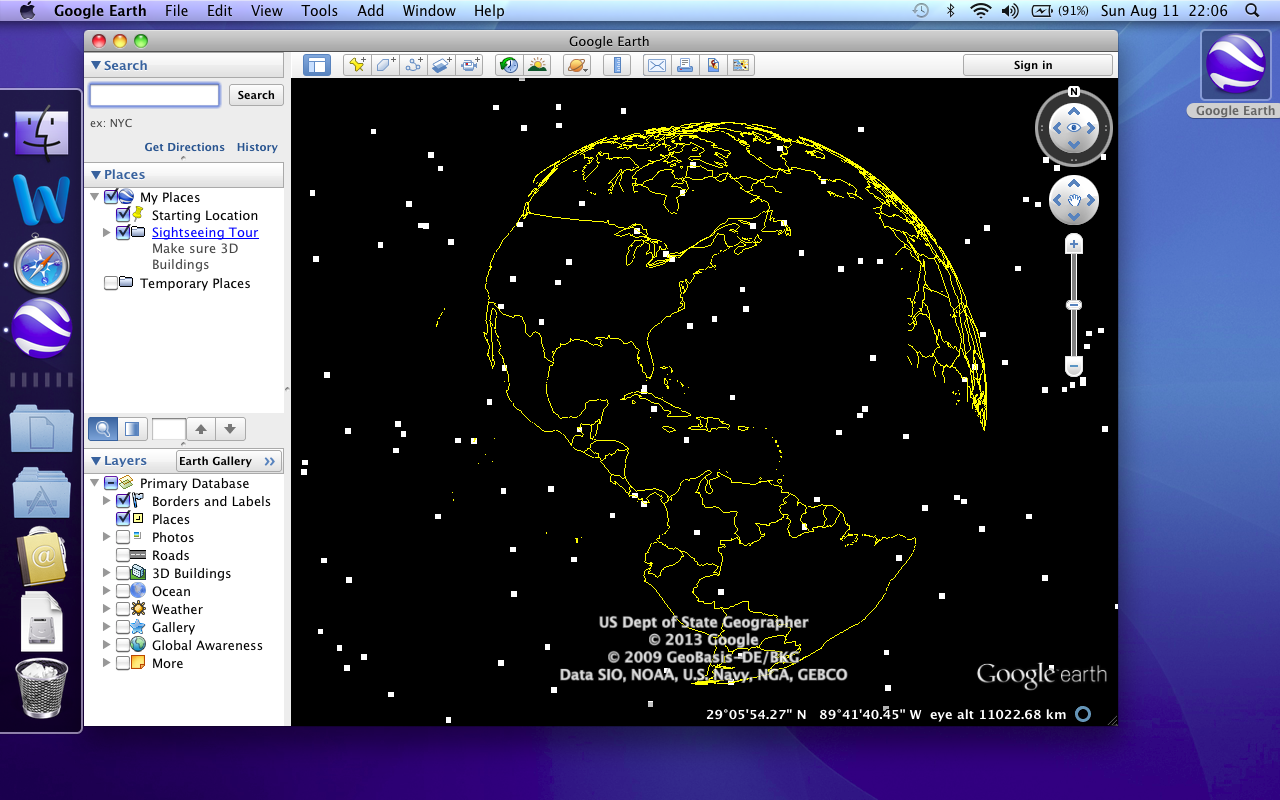Open the File menu
Viewport: 1280px width, 800px height.
(176, 11)
